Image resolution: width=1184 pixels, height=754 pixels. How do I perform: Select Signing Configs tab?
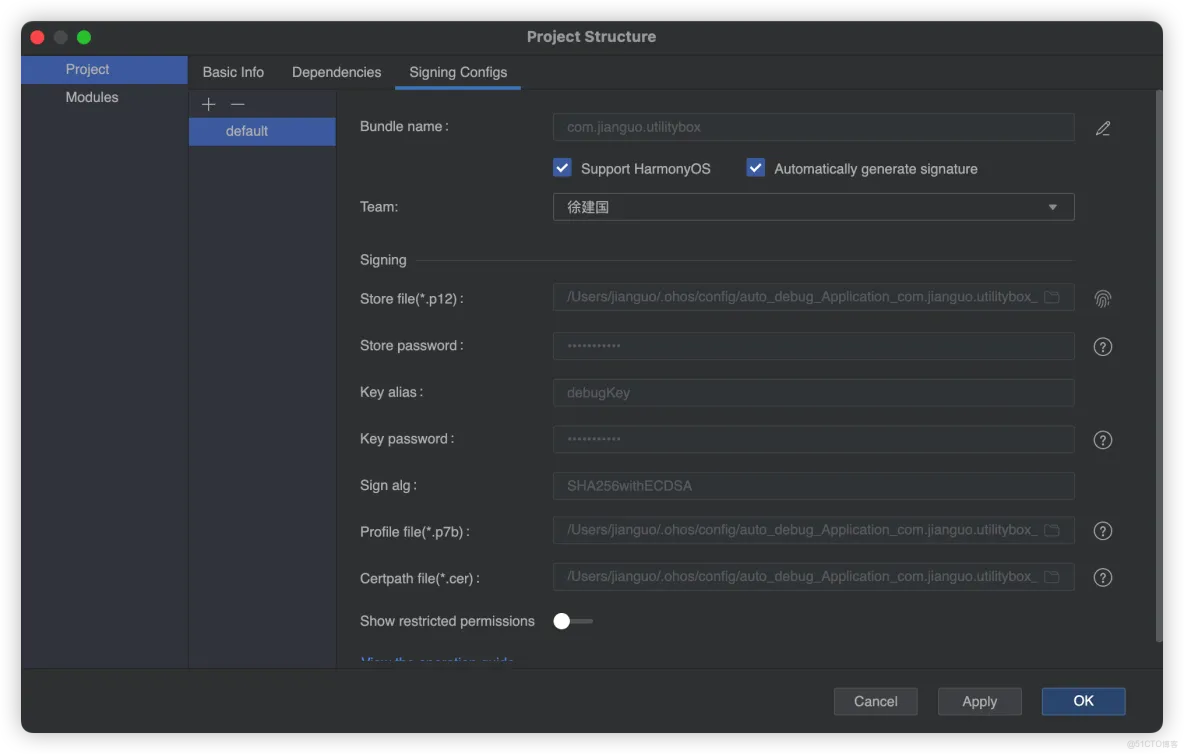pyautogui.click(x=458, y=72)
